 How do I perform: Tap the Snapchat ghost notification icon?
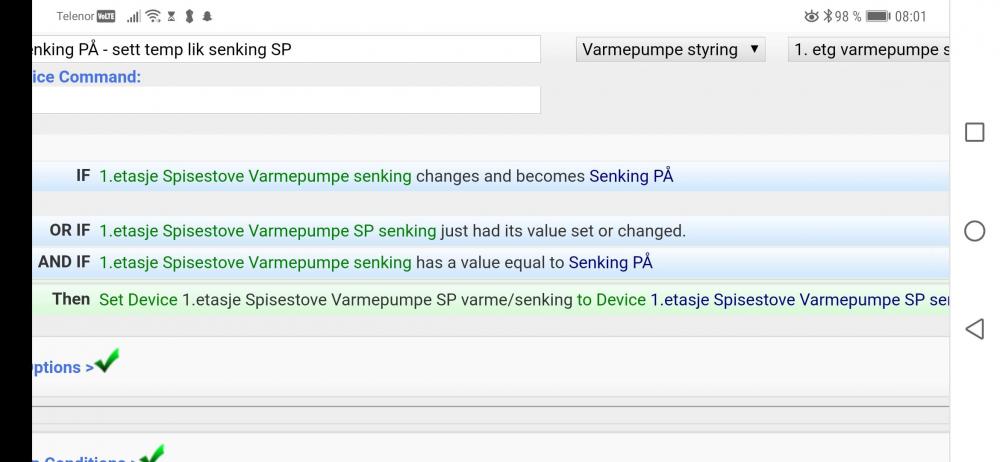(206, 16)
